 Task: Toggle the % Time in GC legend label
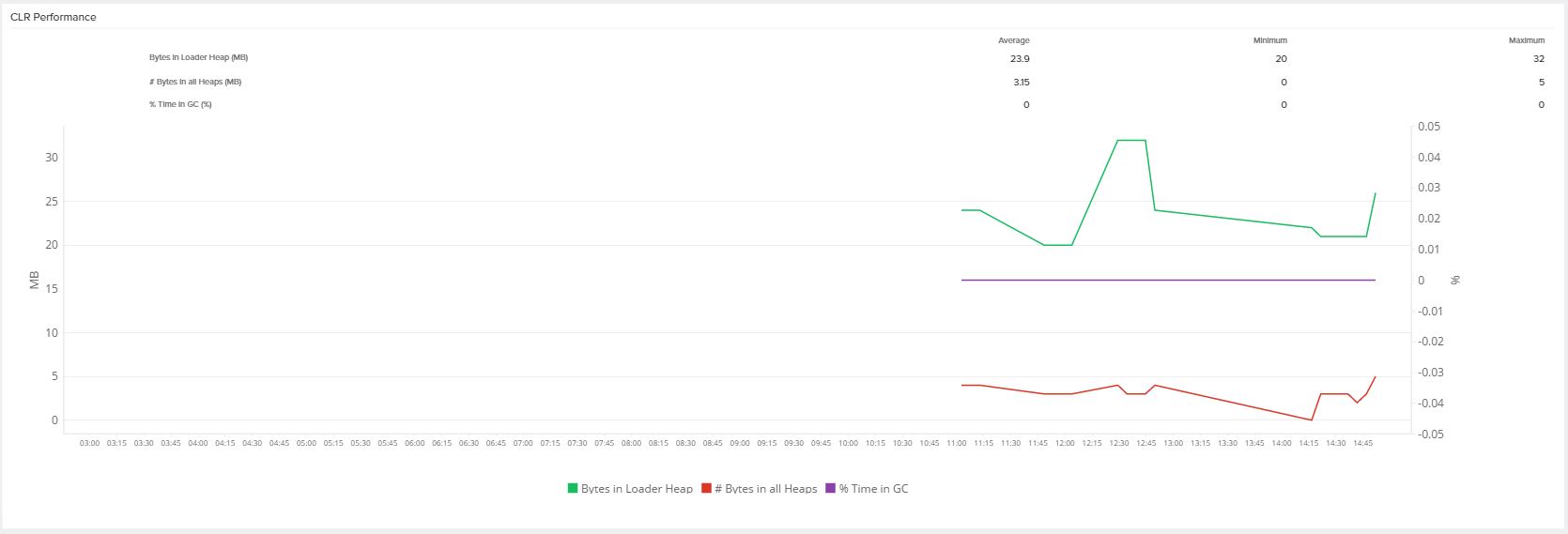pos(873,489)
